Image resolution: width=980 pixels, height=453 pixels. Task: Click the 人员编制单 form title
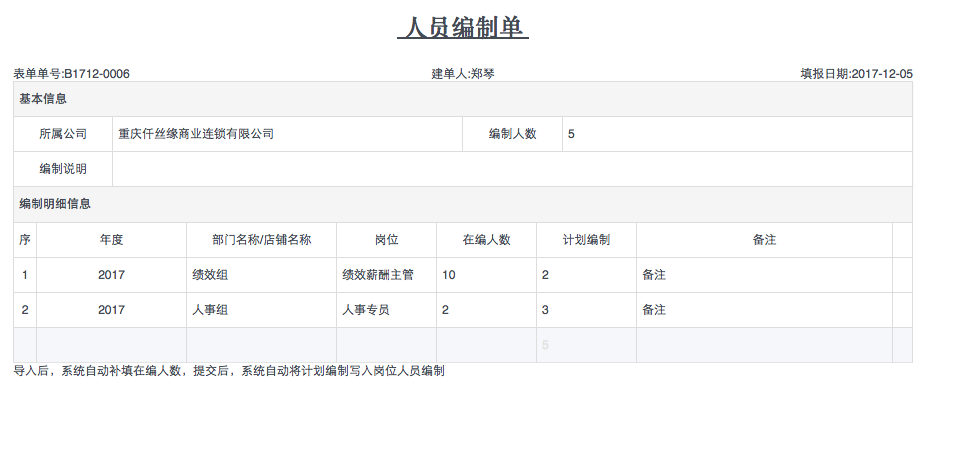pos(462,28)
